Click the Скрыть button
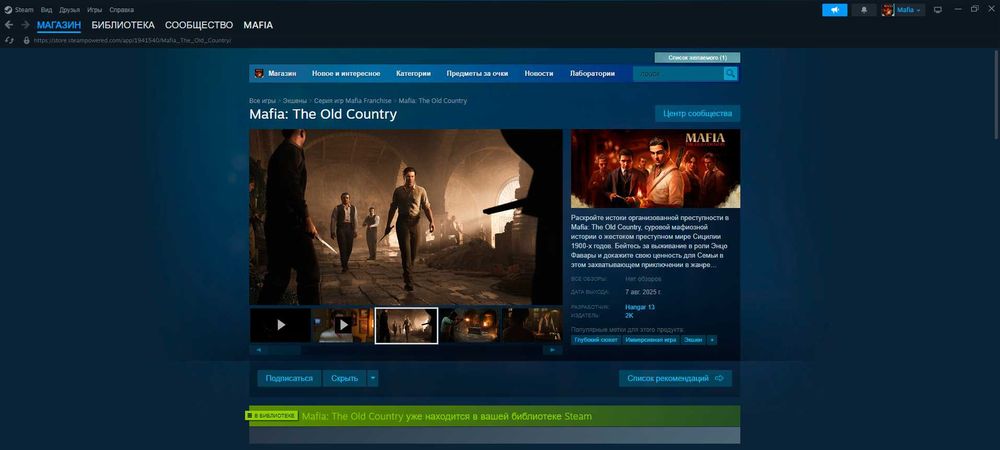The image size is (1000, 450). click(345, 378)
